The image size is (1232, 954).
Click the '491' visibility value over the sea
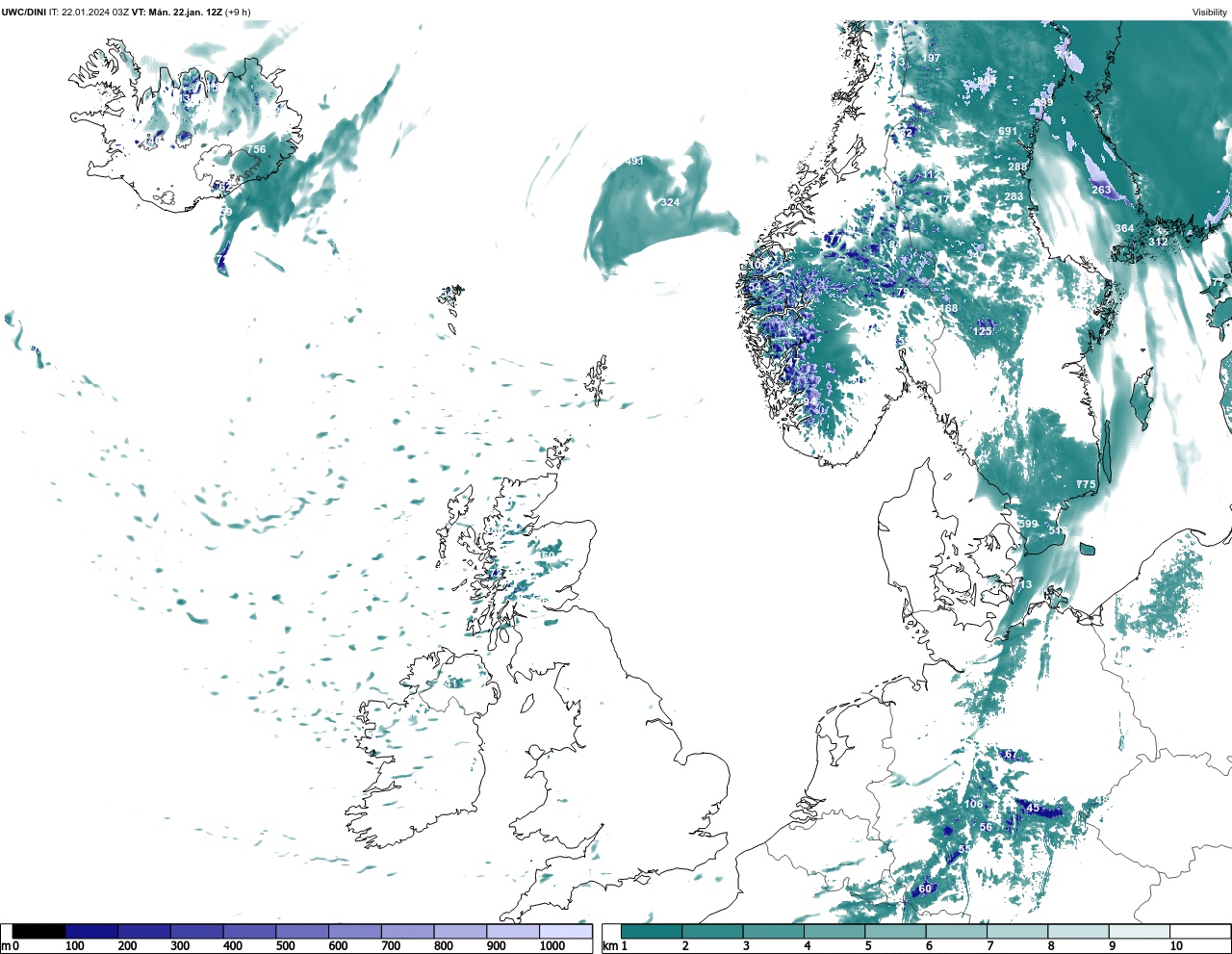pos(634,161)
